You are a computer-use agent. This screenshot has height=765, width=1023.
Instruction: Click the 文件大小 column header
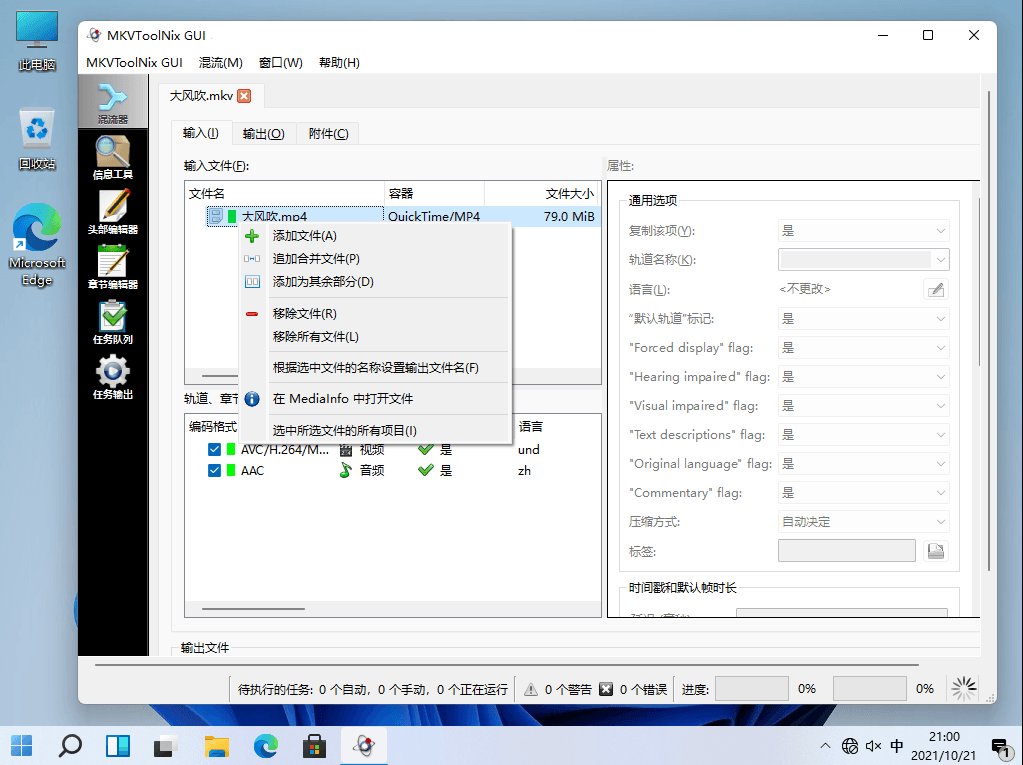click(543, 194)
